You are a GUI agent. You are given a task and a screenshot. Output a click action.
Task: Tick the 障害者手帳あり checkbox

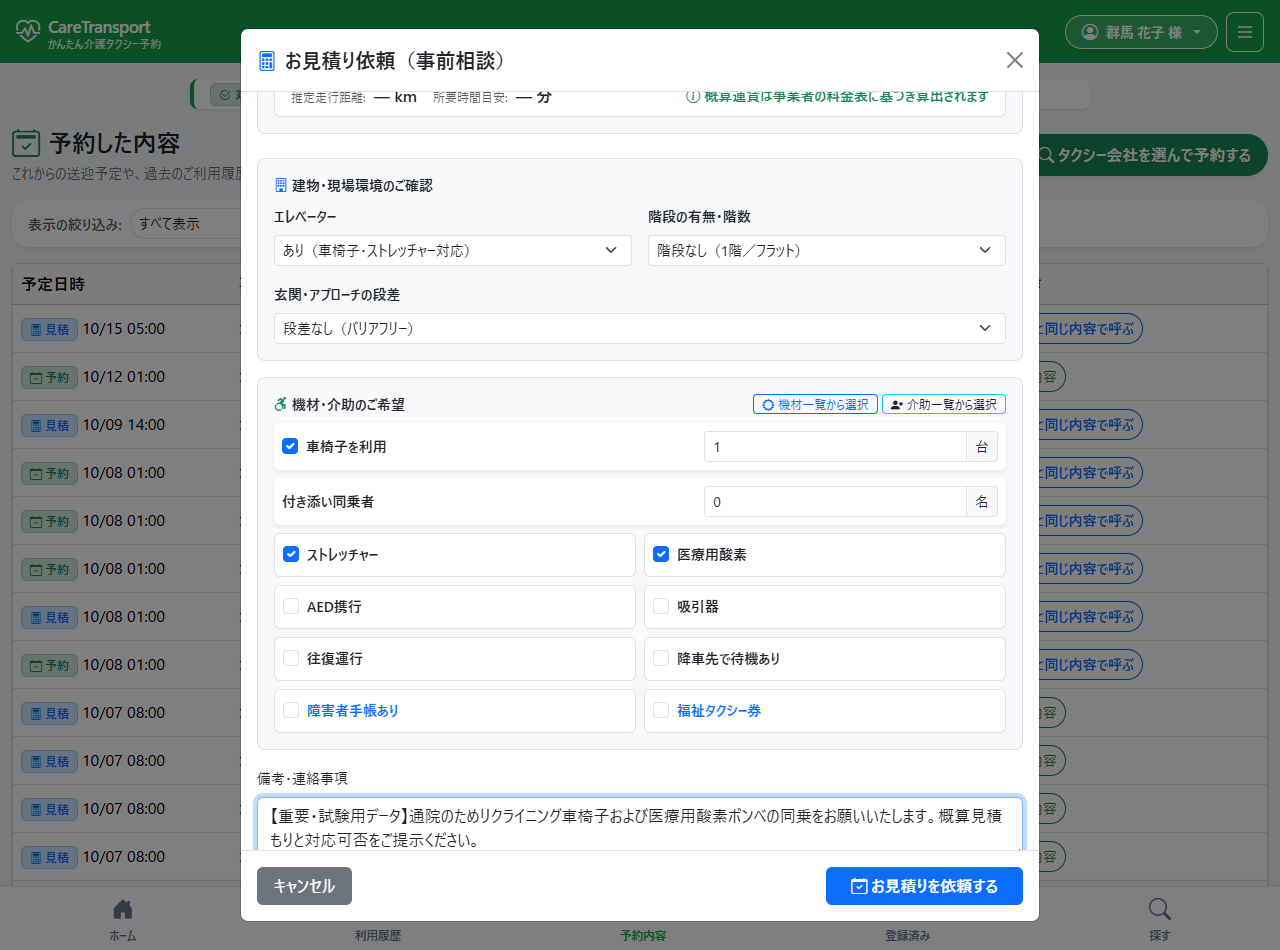[x=291, y=710]
